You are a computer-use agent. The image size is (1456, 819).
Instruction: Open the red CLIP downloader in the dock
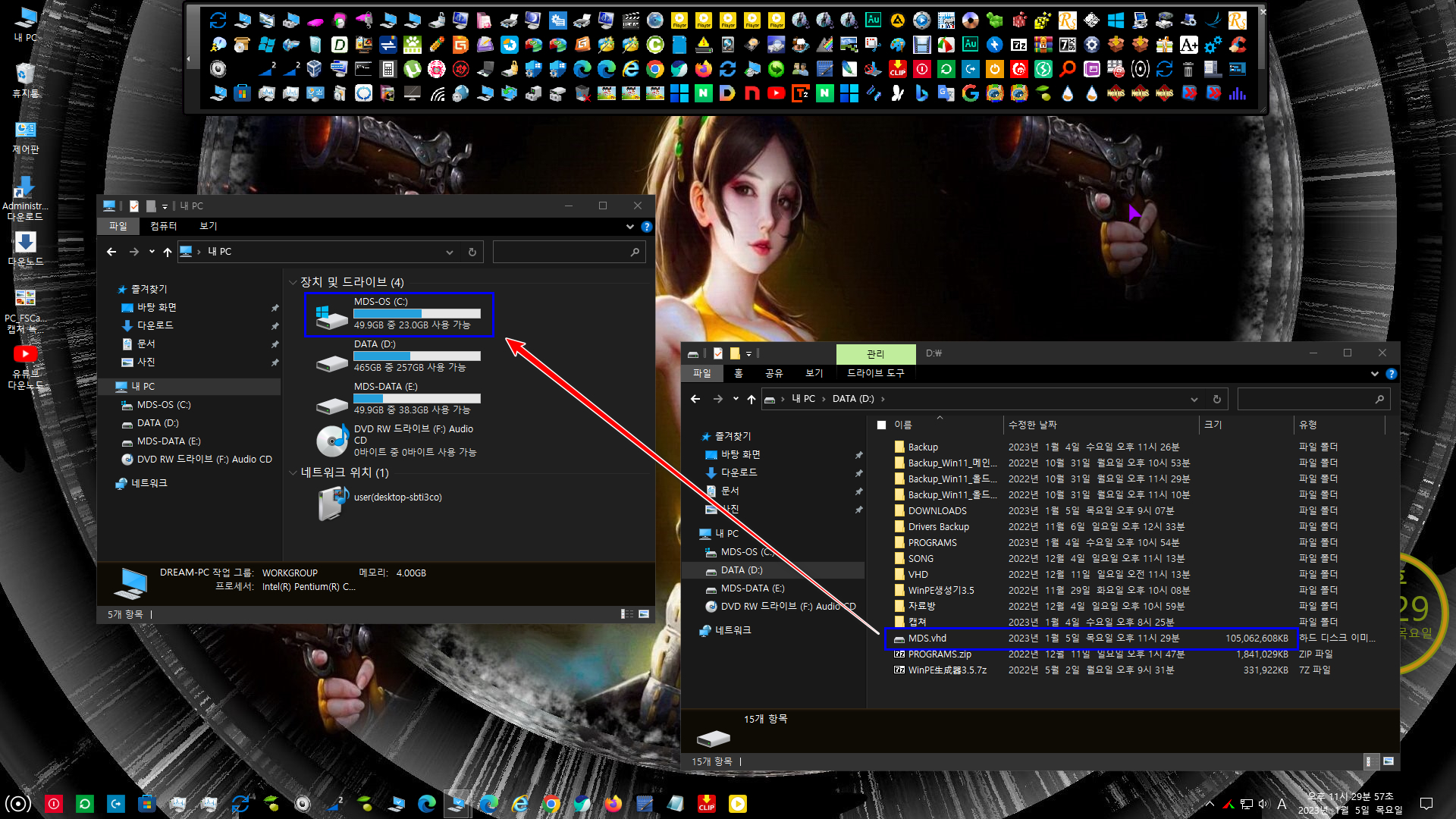click(897, 69)
